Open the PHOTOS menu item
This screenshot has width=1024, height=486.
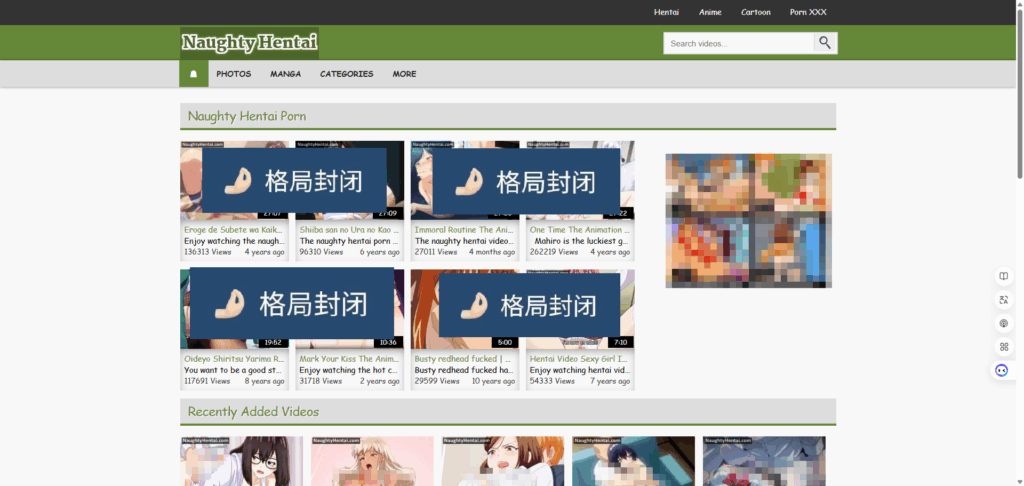click(x=234, y=74)
